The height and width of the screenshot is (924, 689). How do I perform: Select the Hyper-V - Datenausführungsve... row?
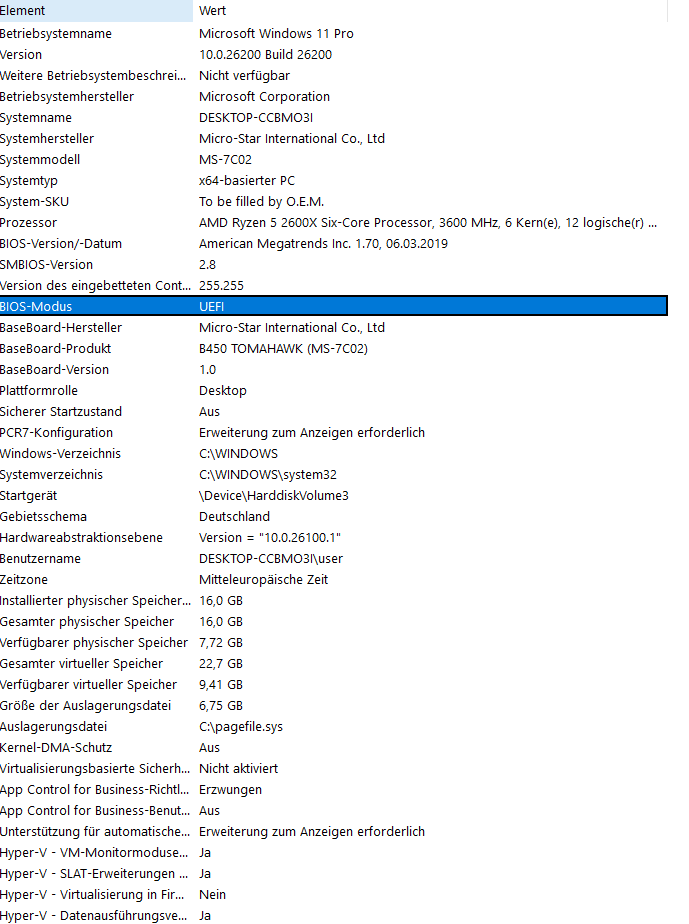(x=334, y=915)
